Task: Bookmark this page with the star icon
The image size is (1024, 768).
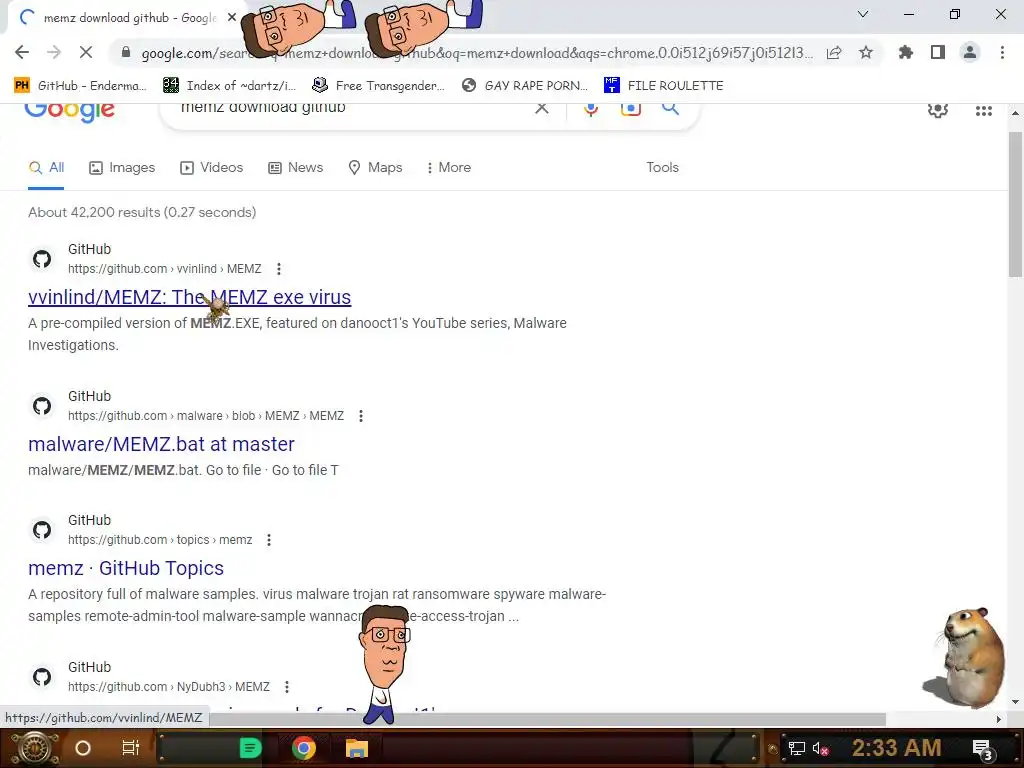Action: coord(866,52)
